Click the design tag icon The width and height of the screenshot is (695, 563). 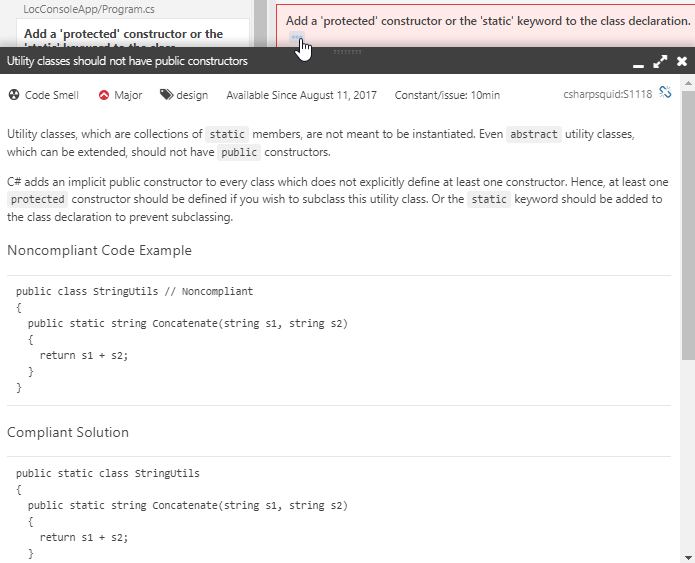[167, 94]
